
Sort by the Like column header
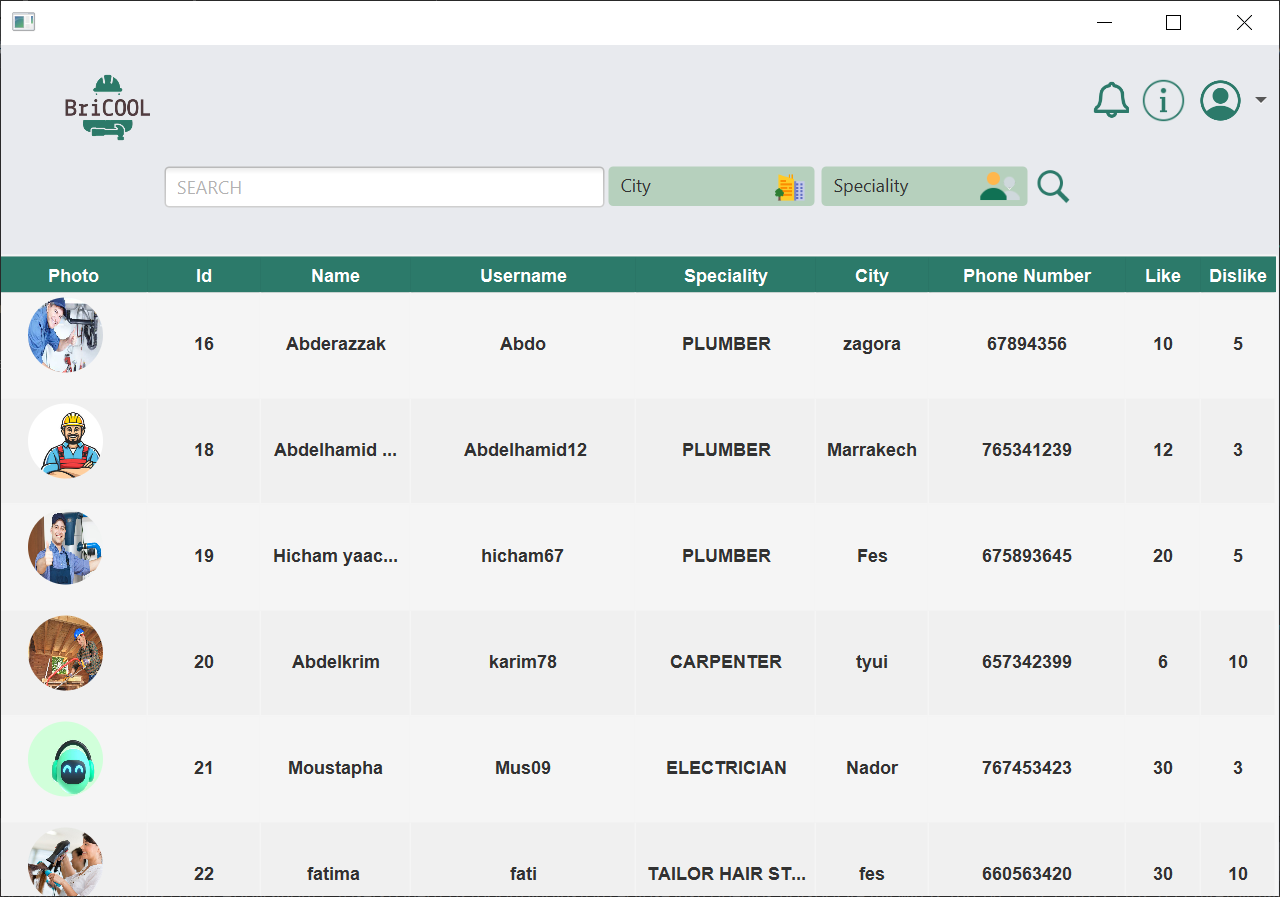tap(1163, 276)
